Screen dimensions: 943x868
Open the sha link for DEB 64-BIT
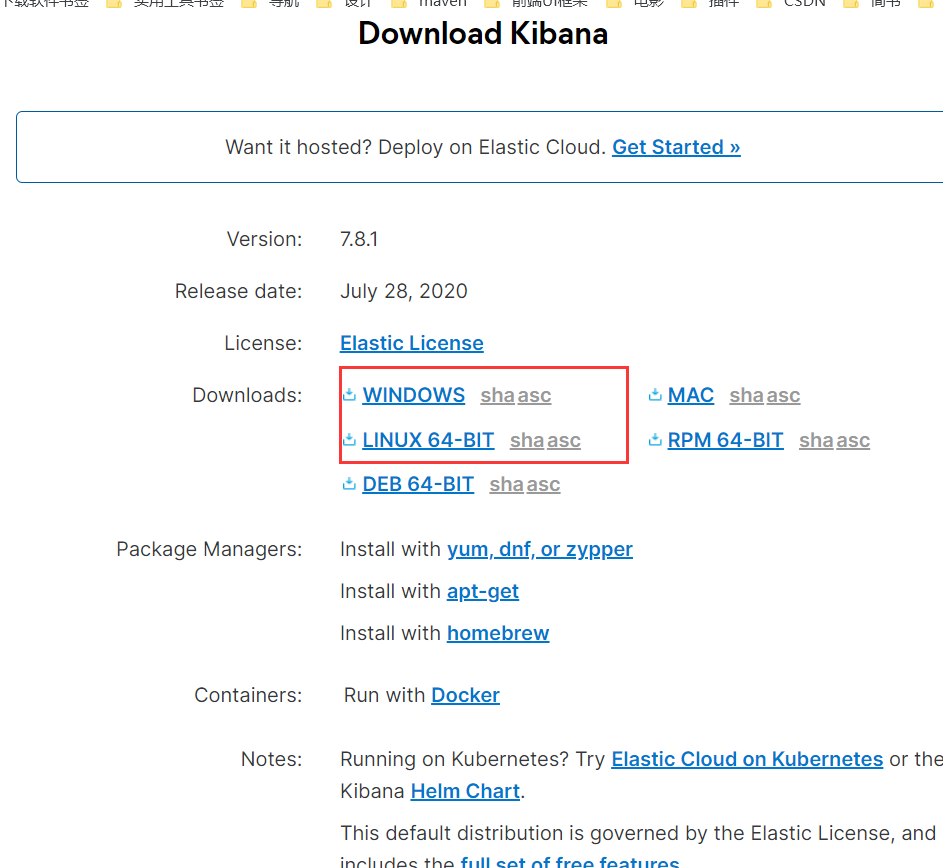(x=506, y=484)
